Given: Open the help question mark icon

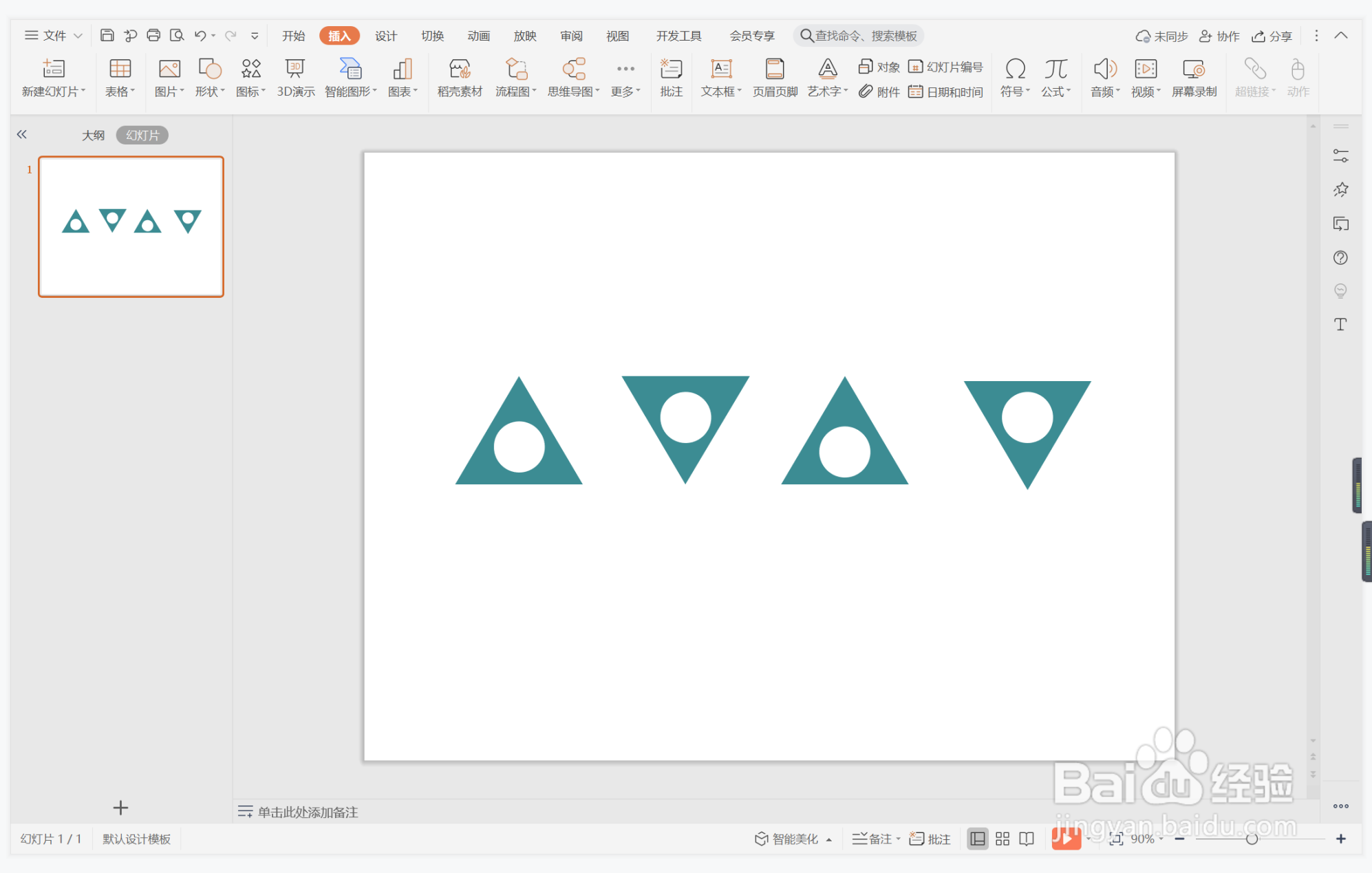Looking at the screenshot, I should coord(1340,258).
